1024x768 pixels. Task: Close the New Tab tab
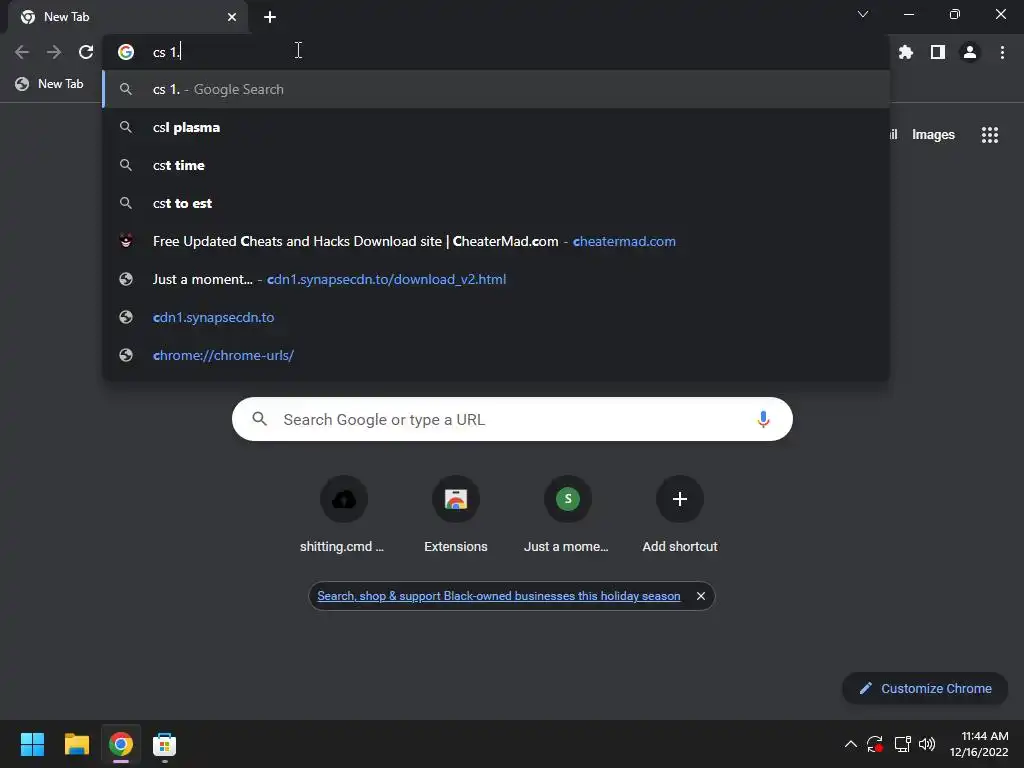232,17
